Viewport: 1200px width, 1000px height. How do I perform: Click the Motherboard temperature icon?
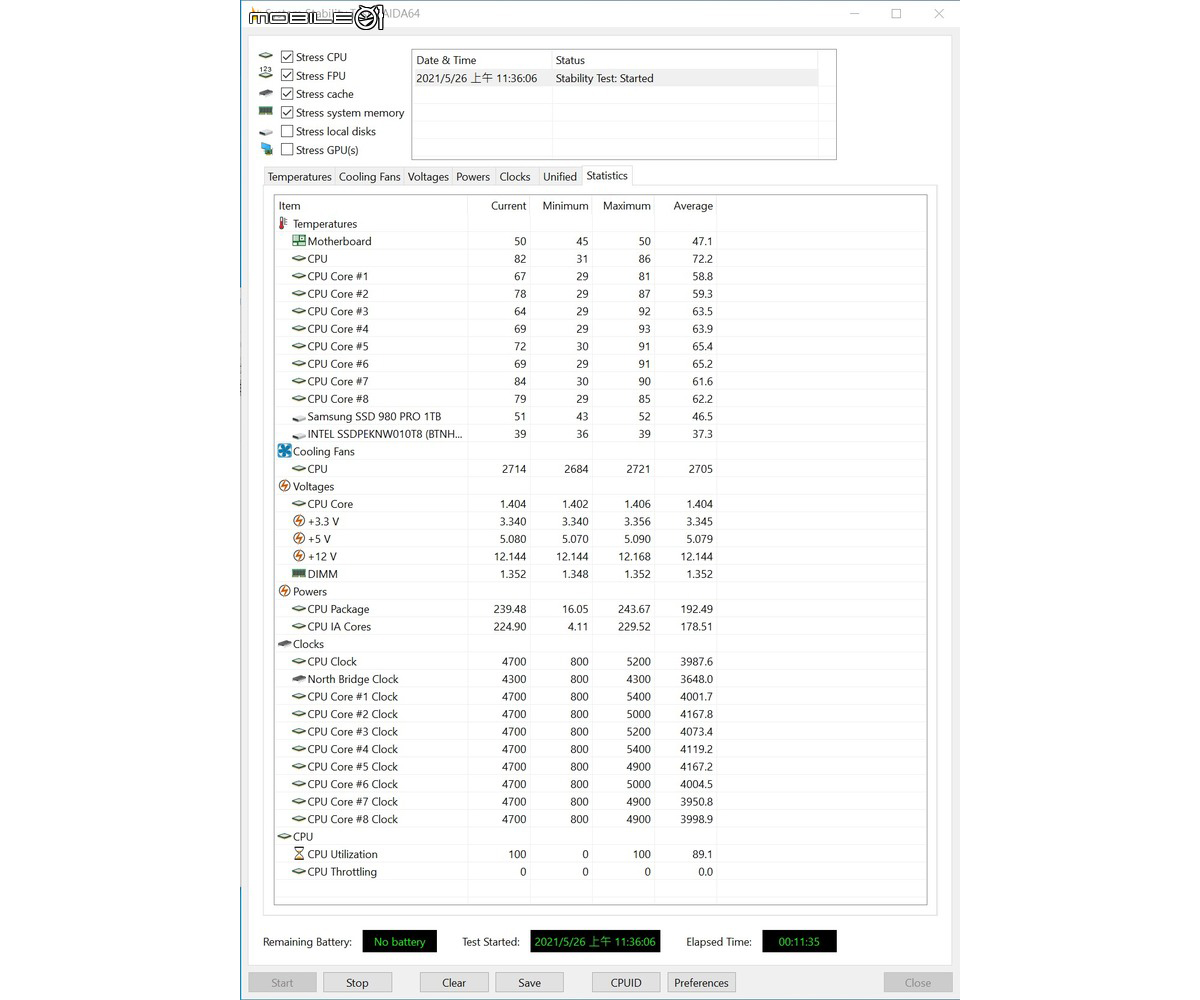click(298, 241)
